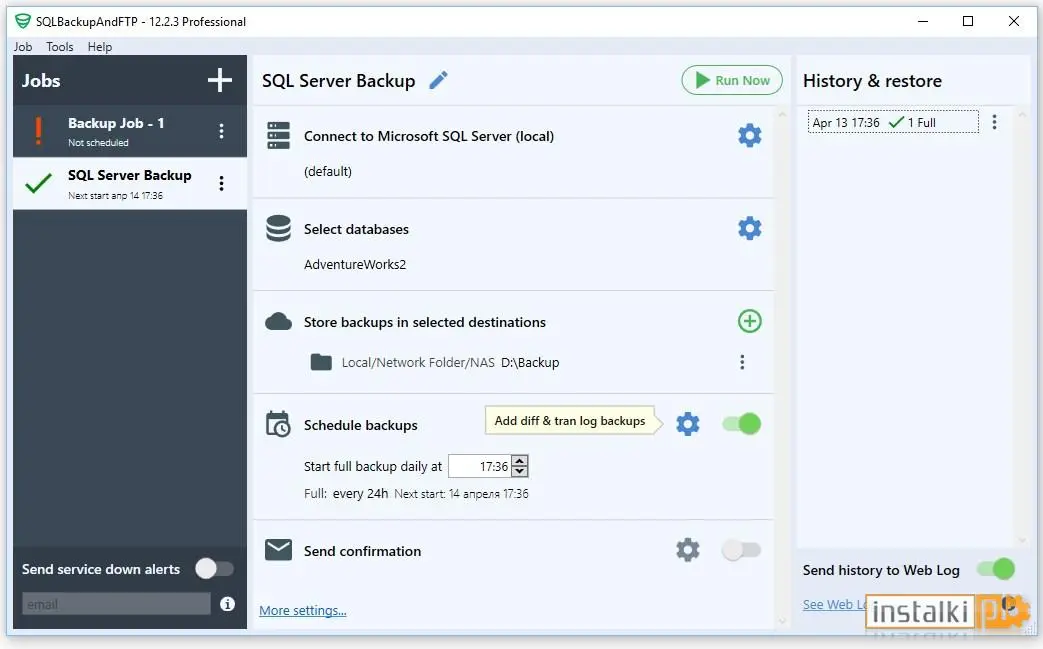Click Local/Network Folder/NAS destination text

click(x=418, y=362)
